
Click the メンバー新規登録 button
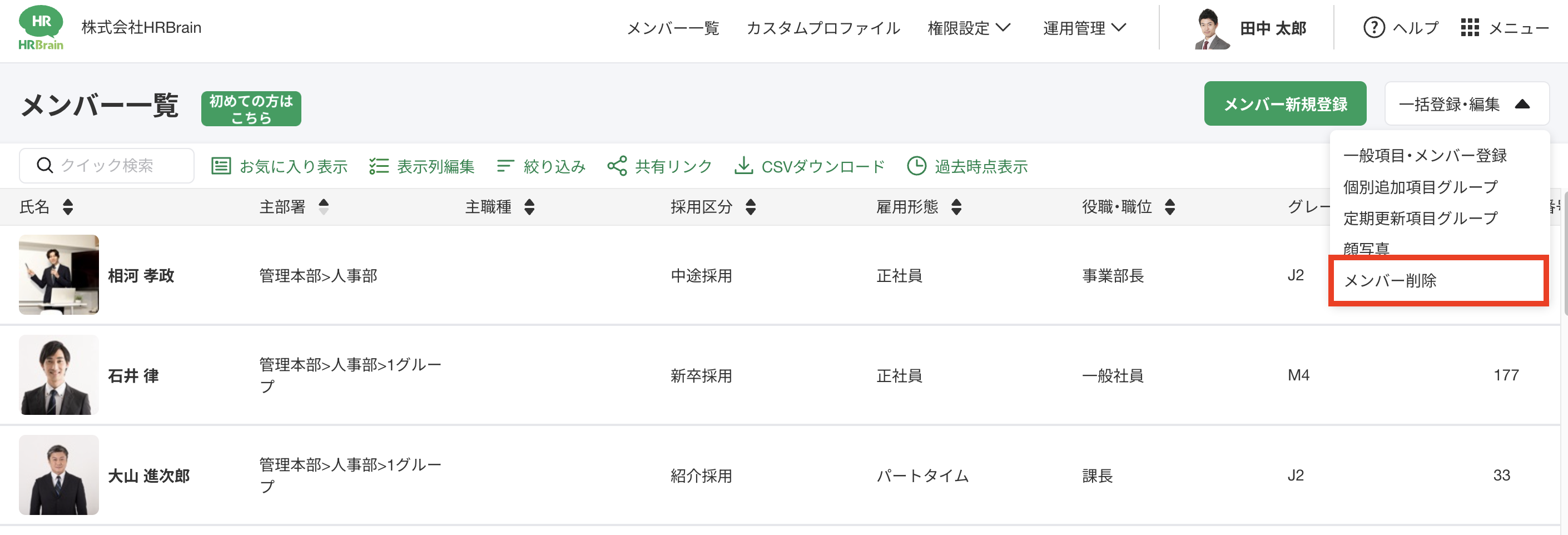click(x=1284, y=104)
